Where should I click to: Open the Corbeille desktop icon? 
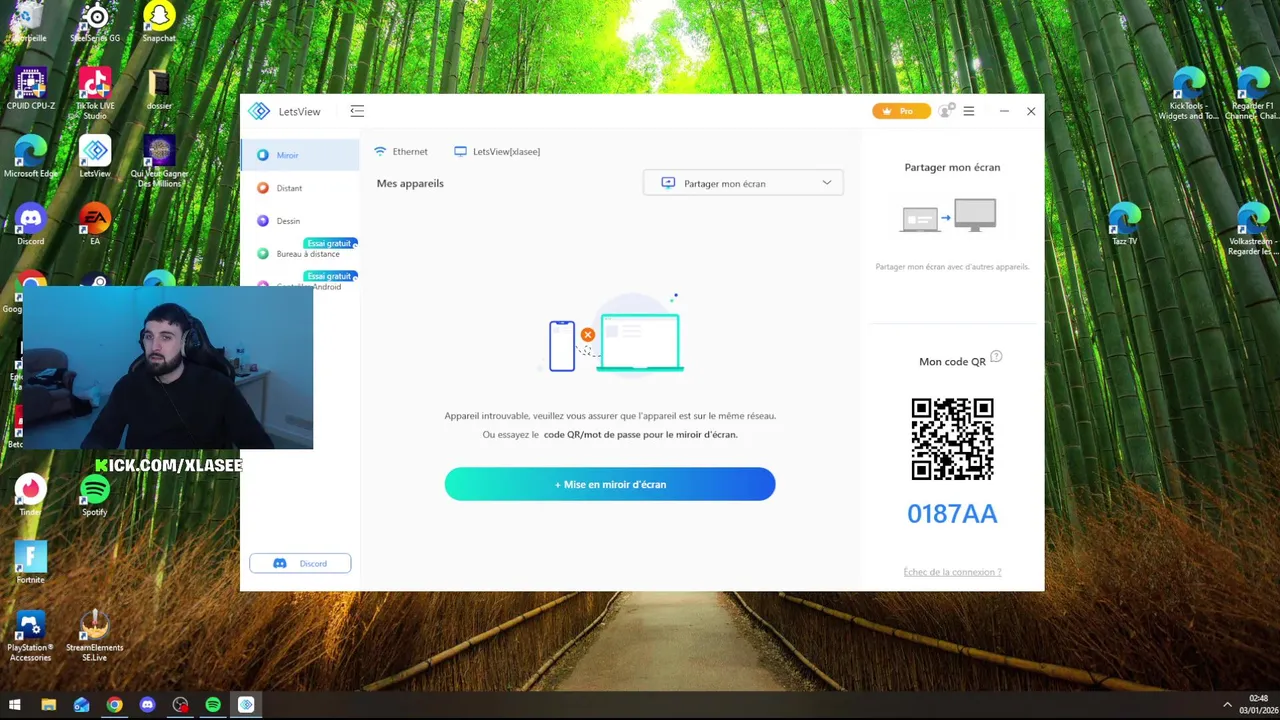click(30, 23)
